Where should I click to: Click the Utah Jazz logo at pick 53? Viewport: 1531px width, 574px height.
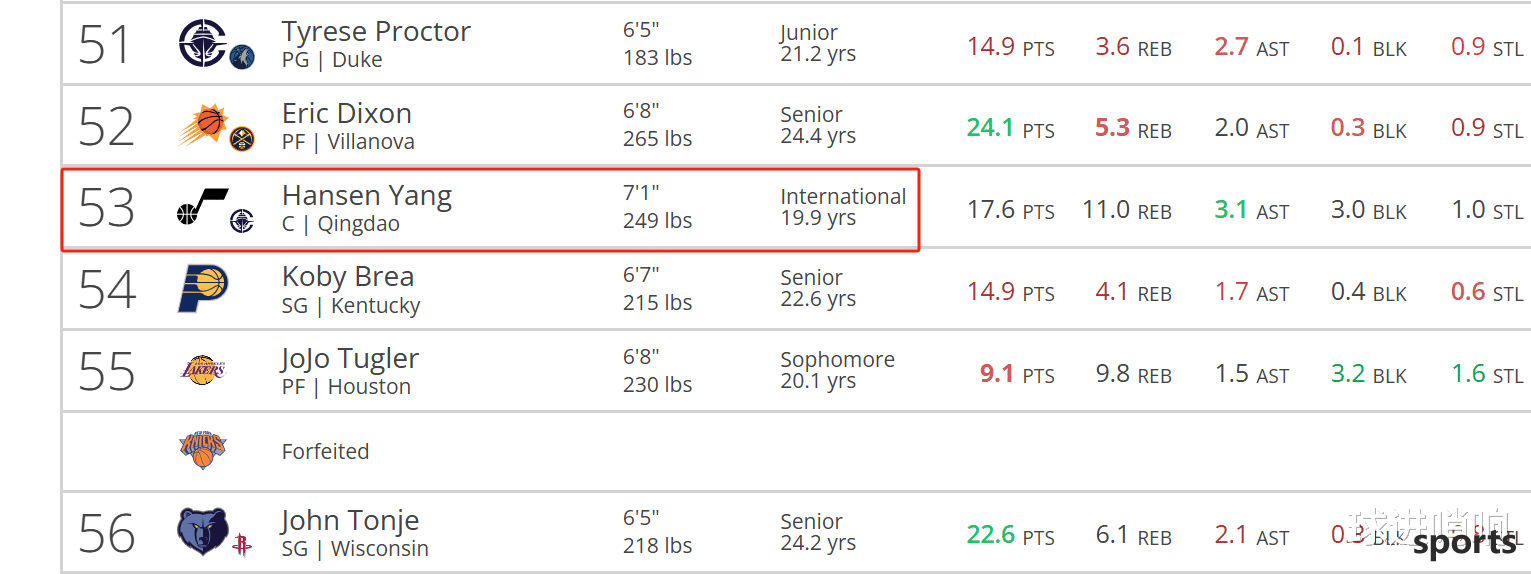202,205
